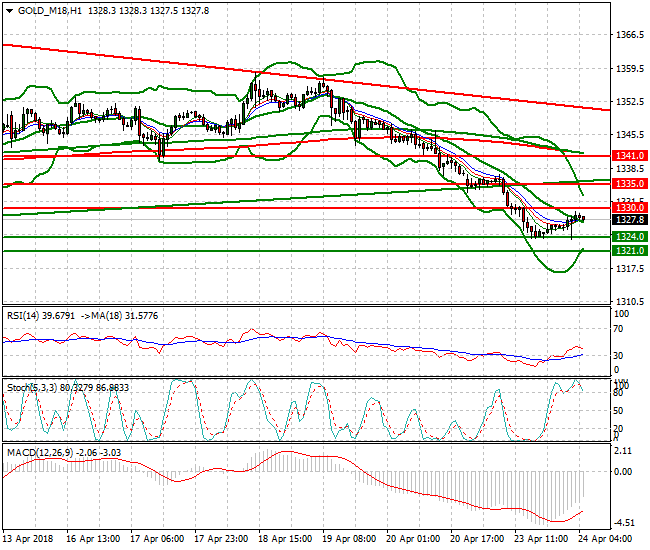The width and height of the screenshot is (650, 550).
Task: Click the 1359.5 price scale value
Action: pyautogui.click(x=630, y=68)
